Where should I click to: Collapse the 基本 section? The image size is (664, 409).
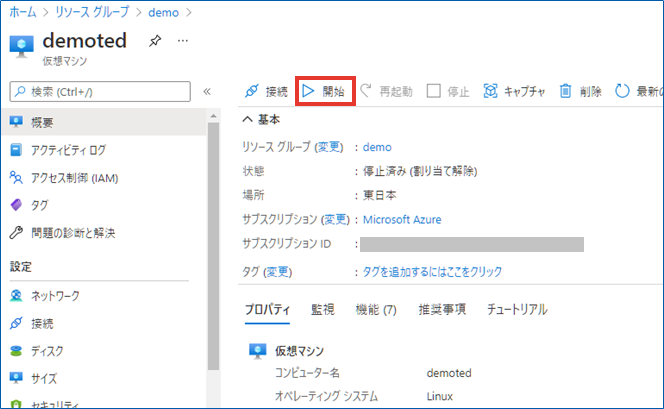pyautogui.click(x=248, y=120)
